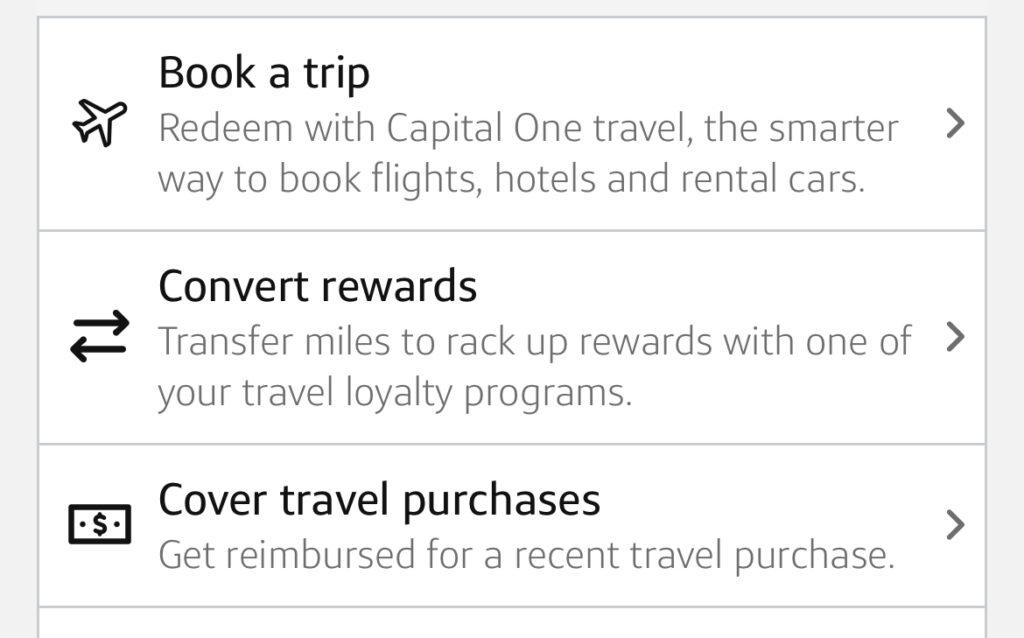Tap the 'your travel loyalty programs' text
The image size is (1024, 638).
point(394,394)
